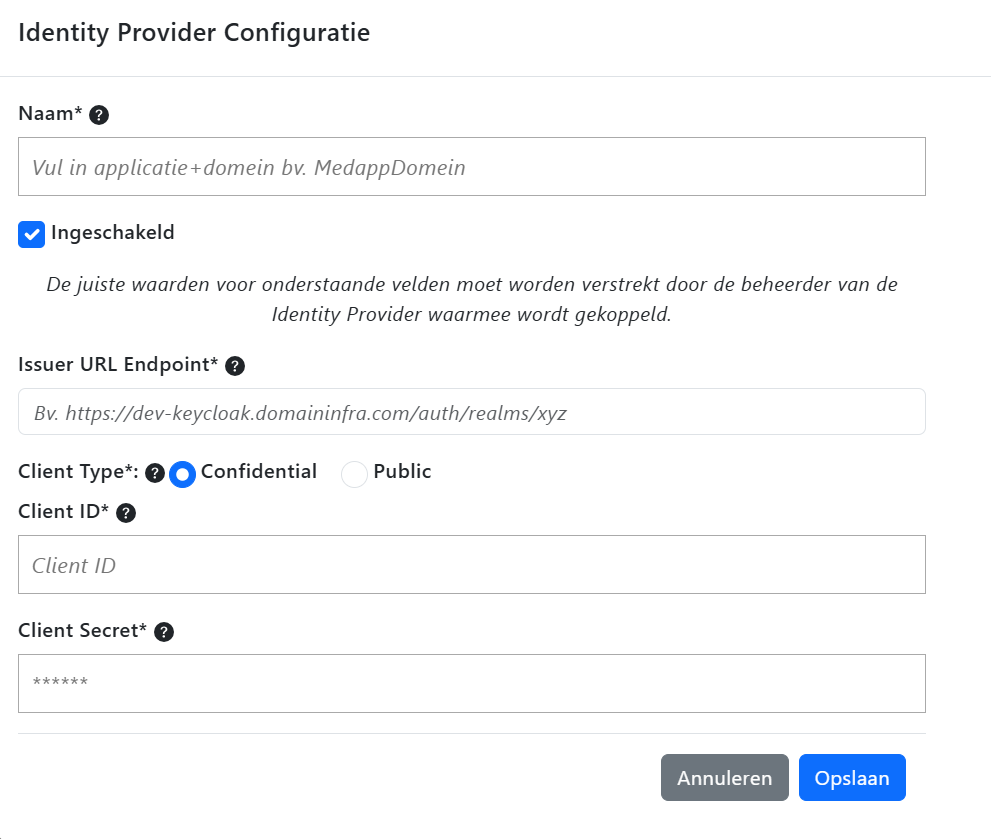
Task: Click the Client ID label text
Action: (63, 512)
